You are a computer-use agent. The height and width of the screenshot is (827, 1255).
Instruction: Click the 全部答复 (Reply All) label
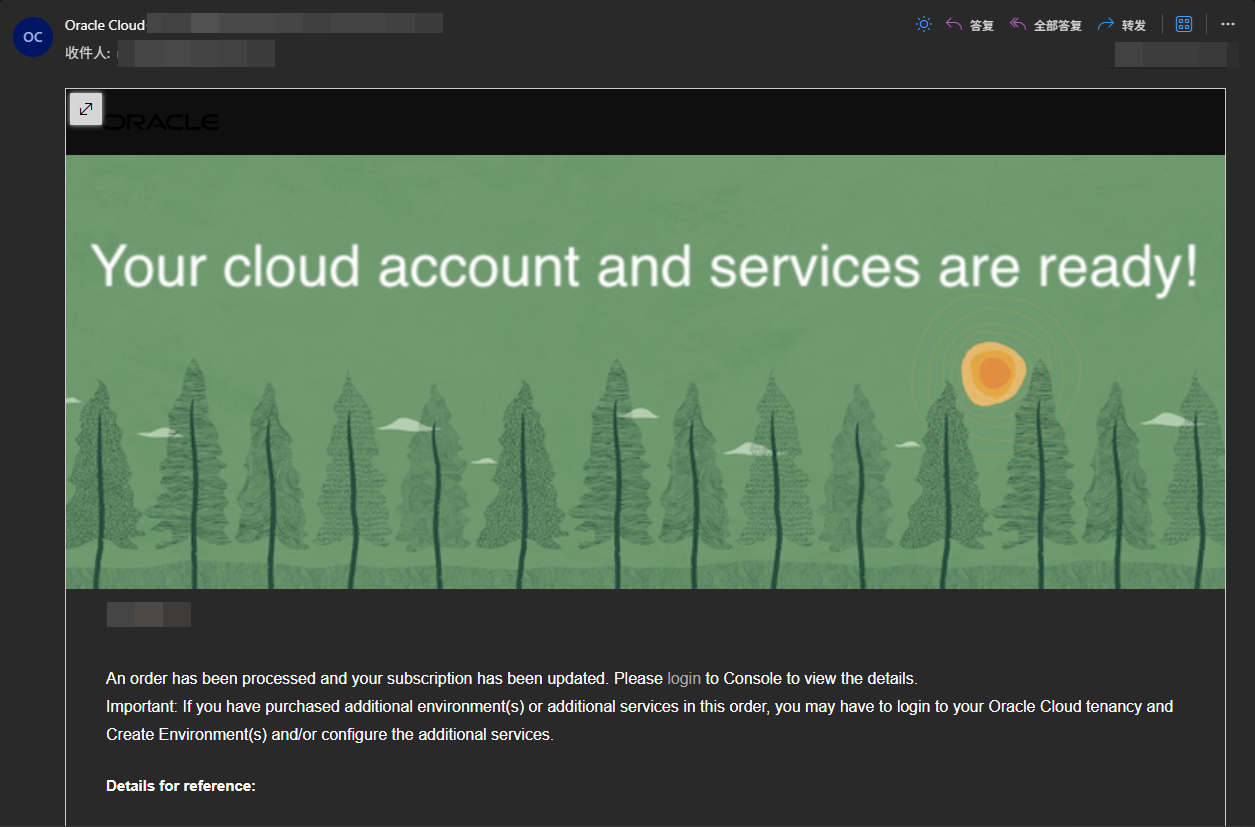[x=1058, y=25]
